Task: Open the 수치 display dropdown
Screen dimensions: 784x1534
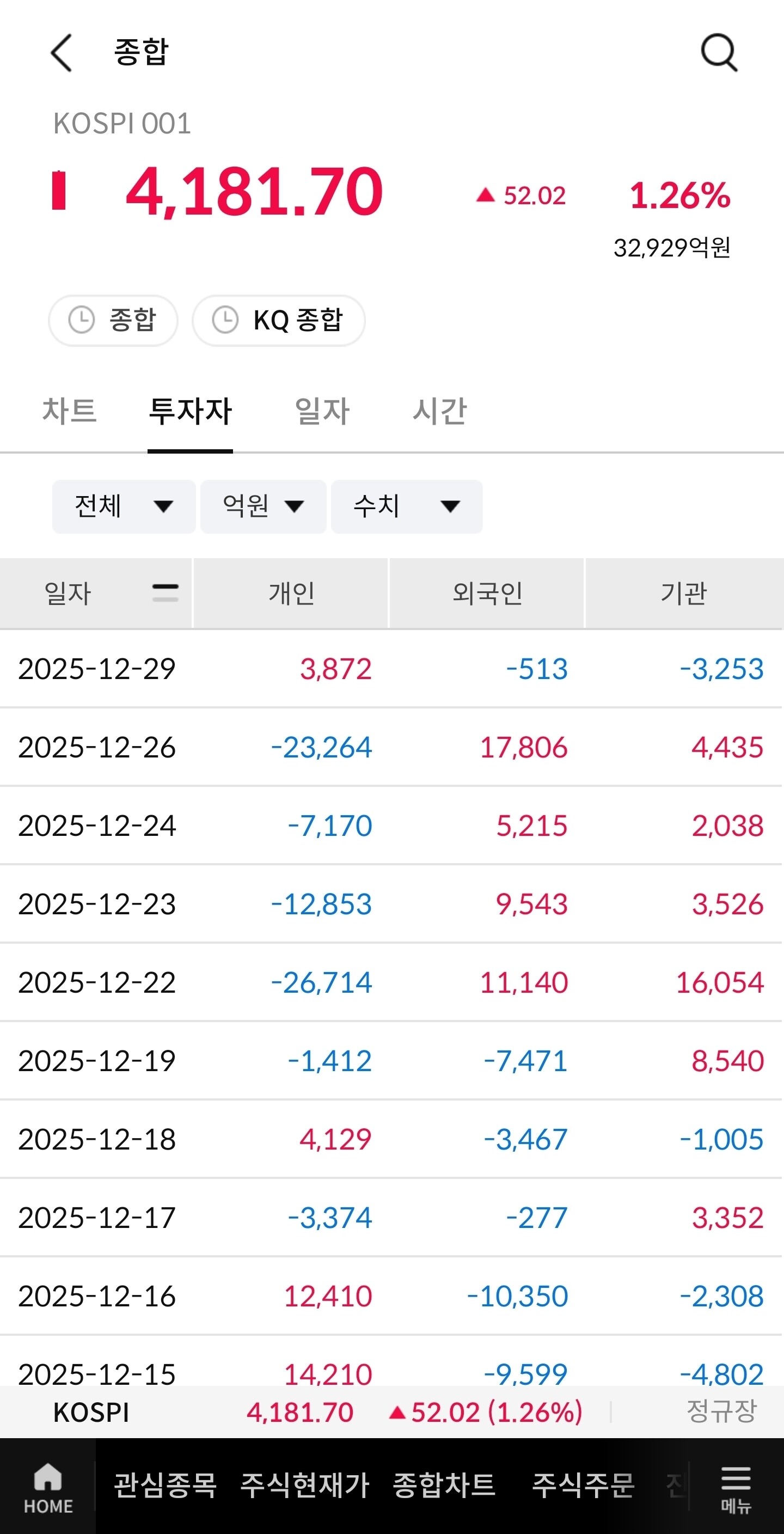Action: click(407, 506)
